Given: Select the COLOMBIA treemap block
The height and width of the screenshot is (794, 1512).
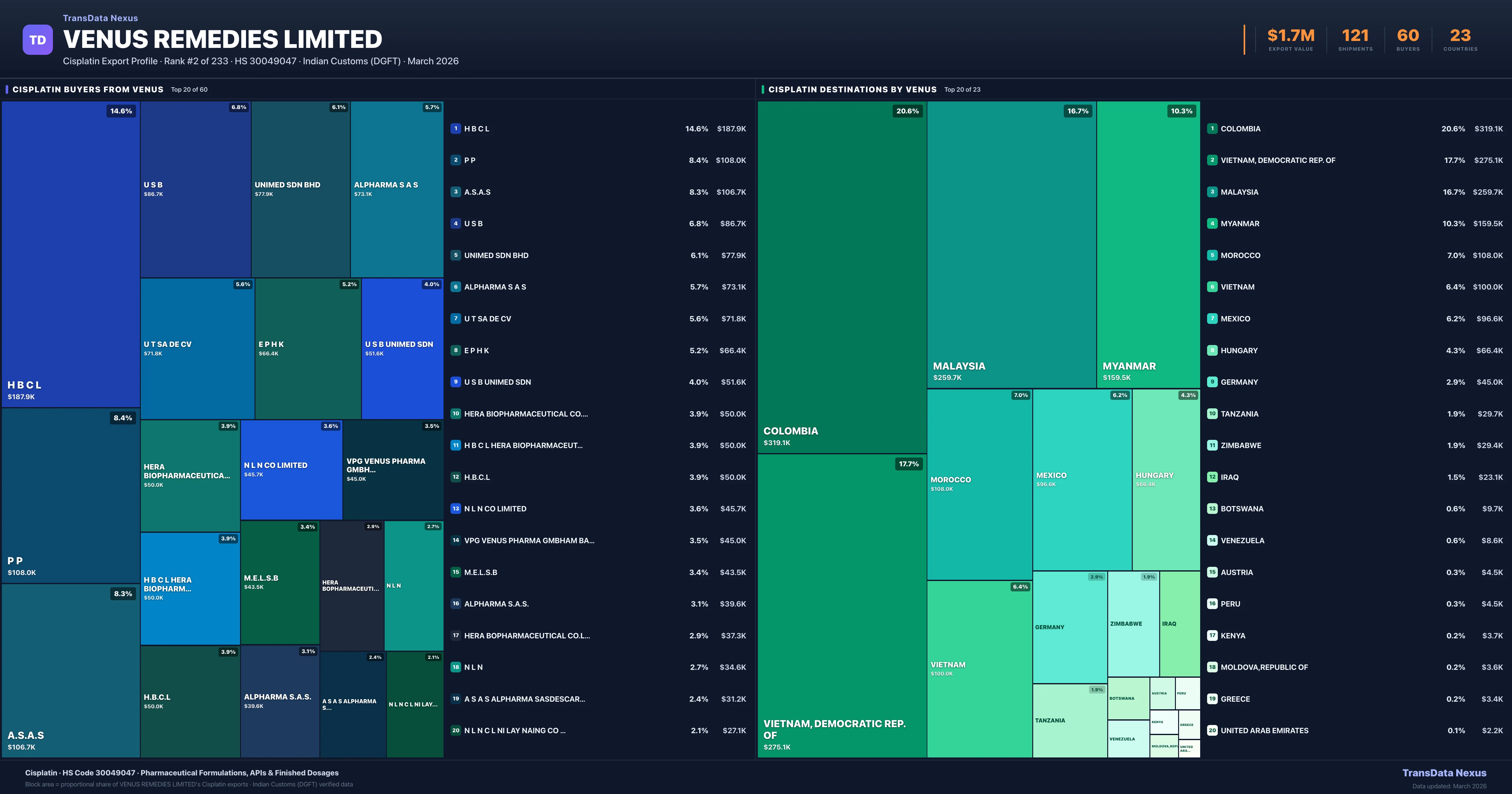Looking at the screenshot, I should coord(842,277).
